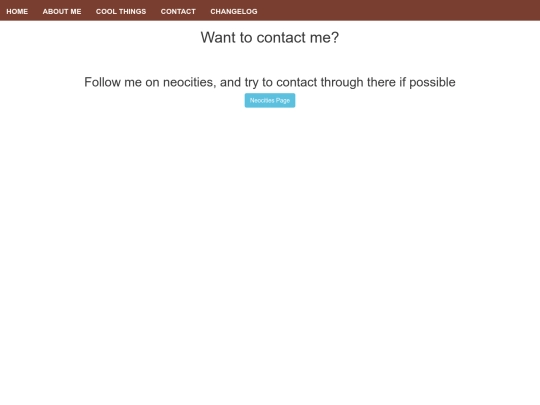Click the word 'THINGS' in the navbar
Viewport: 540px width, 405px height.
[x=132, y=11]
